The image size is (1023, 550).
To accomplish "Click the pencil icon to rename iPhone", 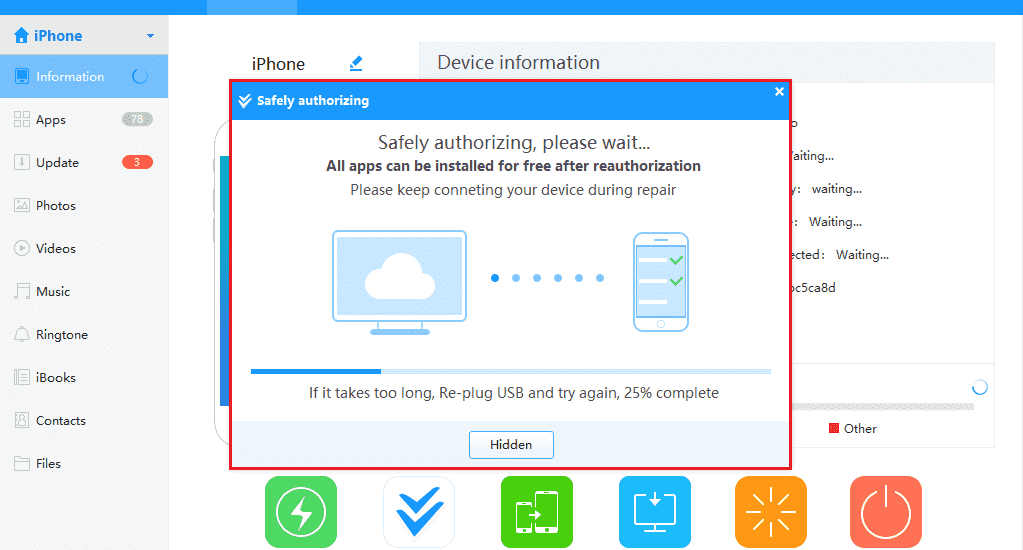I will pyautogui.click(x=356, y=63).
